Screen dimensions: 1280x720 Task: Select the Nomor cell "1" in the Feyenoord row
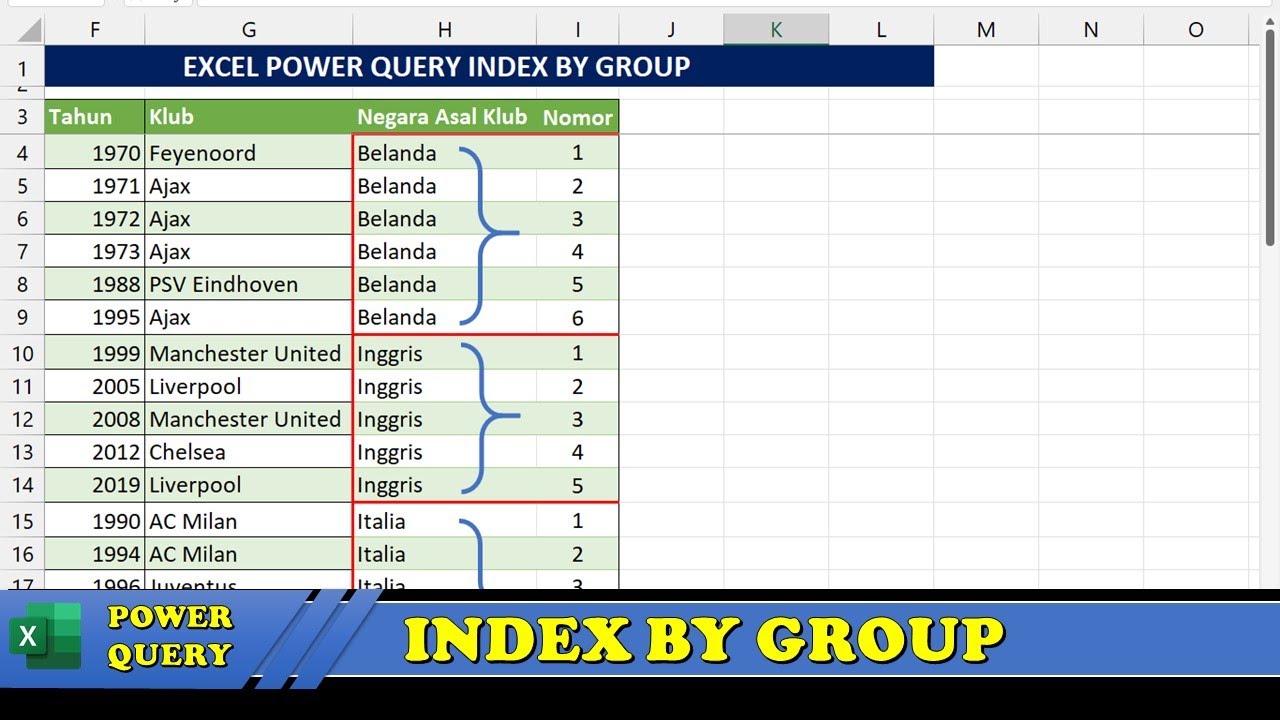tap(578, 153)
